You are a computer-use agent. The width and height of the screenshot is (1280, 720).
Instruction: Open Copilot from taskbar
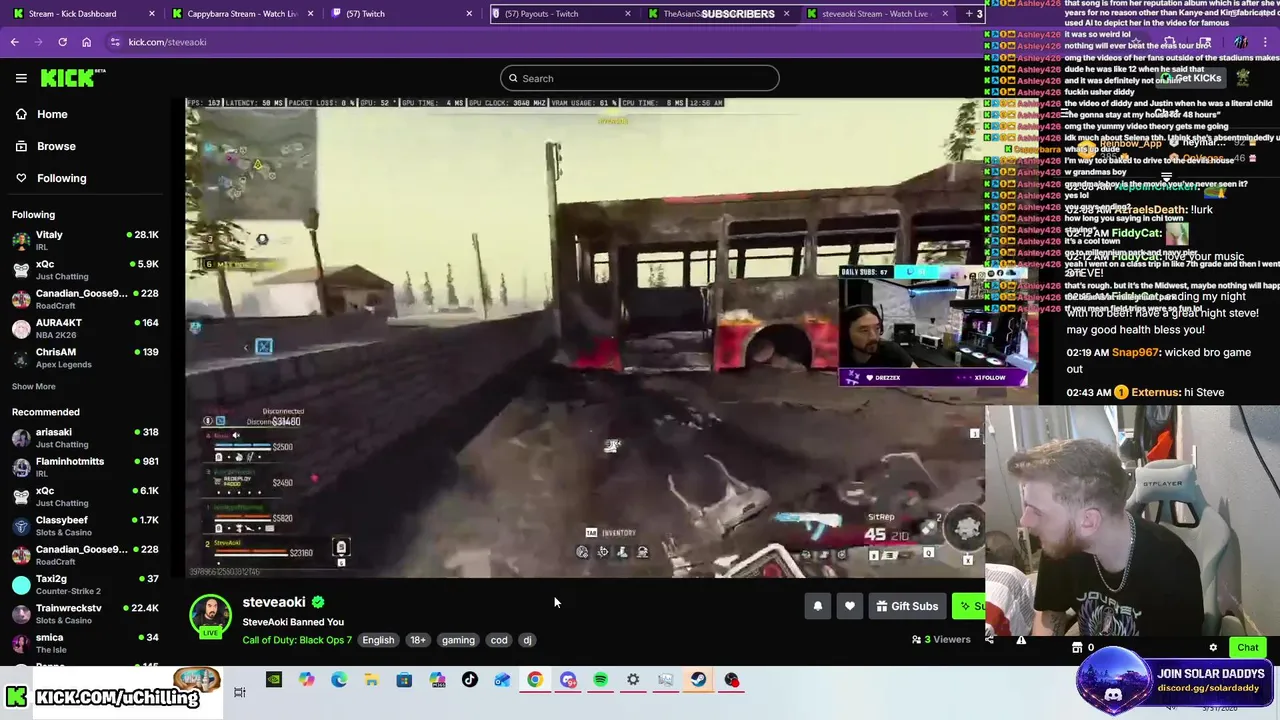click(306, 680)
